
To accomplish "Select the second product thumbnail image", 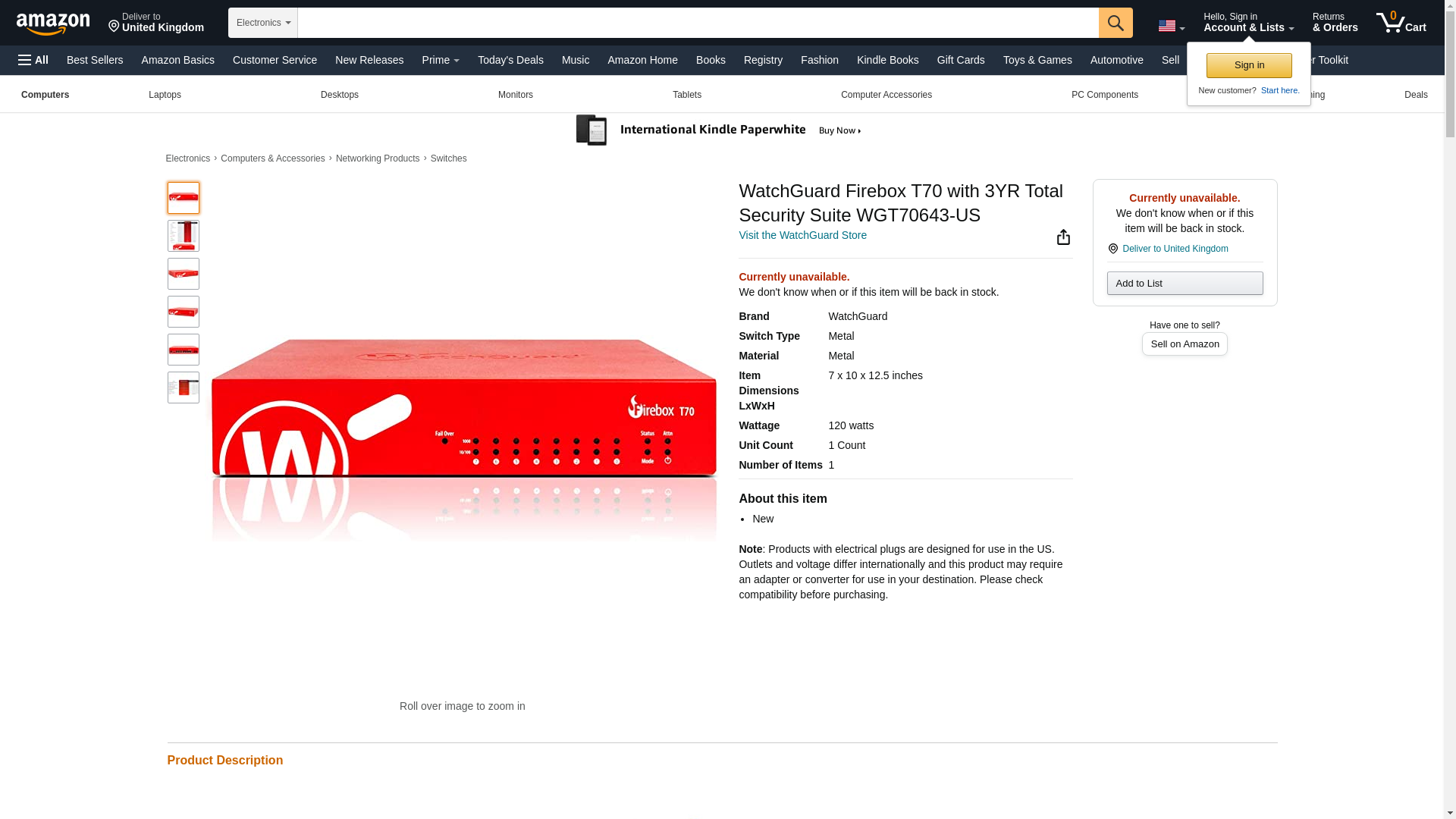I will [184, 236].
